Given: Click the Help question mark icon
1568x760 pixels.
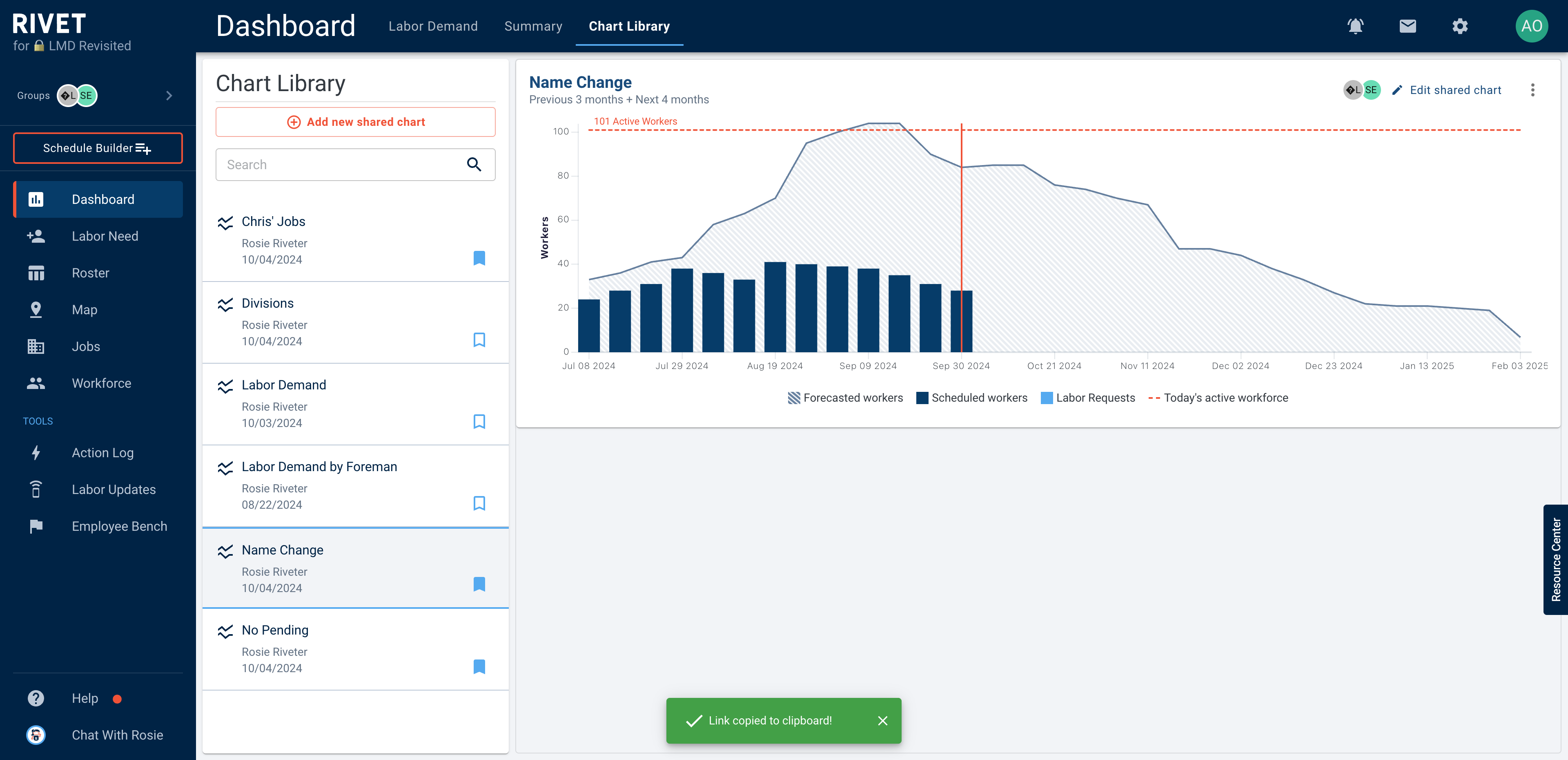Looking at the screenshot, I should tap(36, 698).
